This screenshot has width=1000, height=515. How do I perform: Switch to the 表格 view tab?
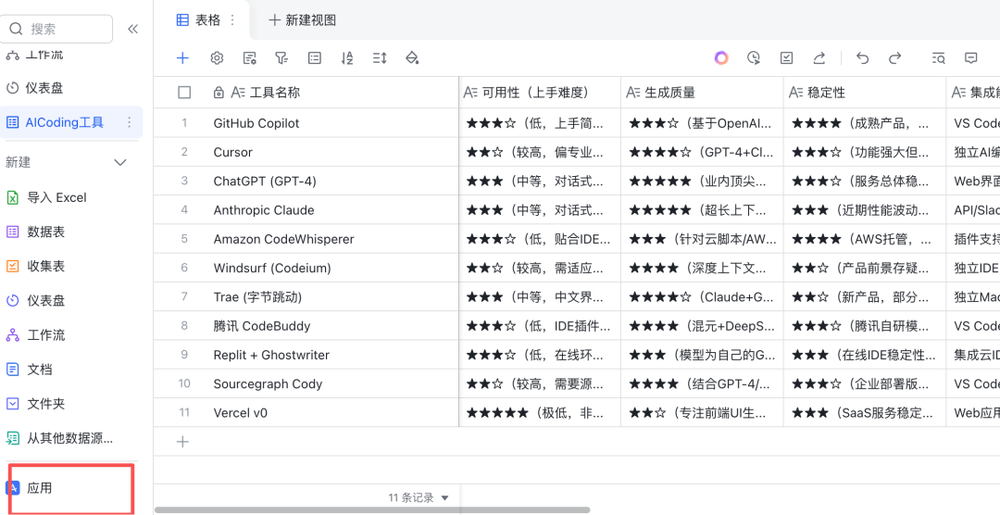(x=200, y=20)
